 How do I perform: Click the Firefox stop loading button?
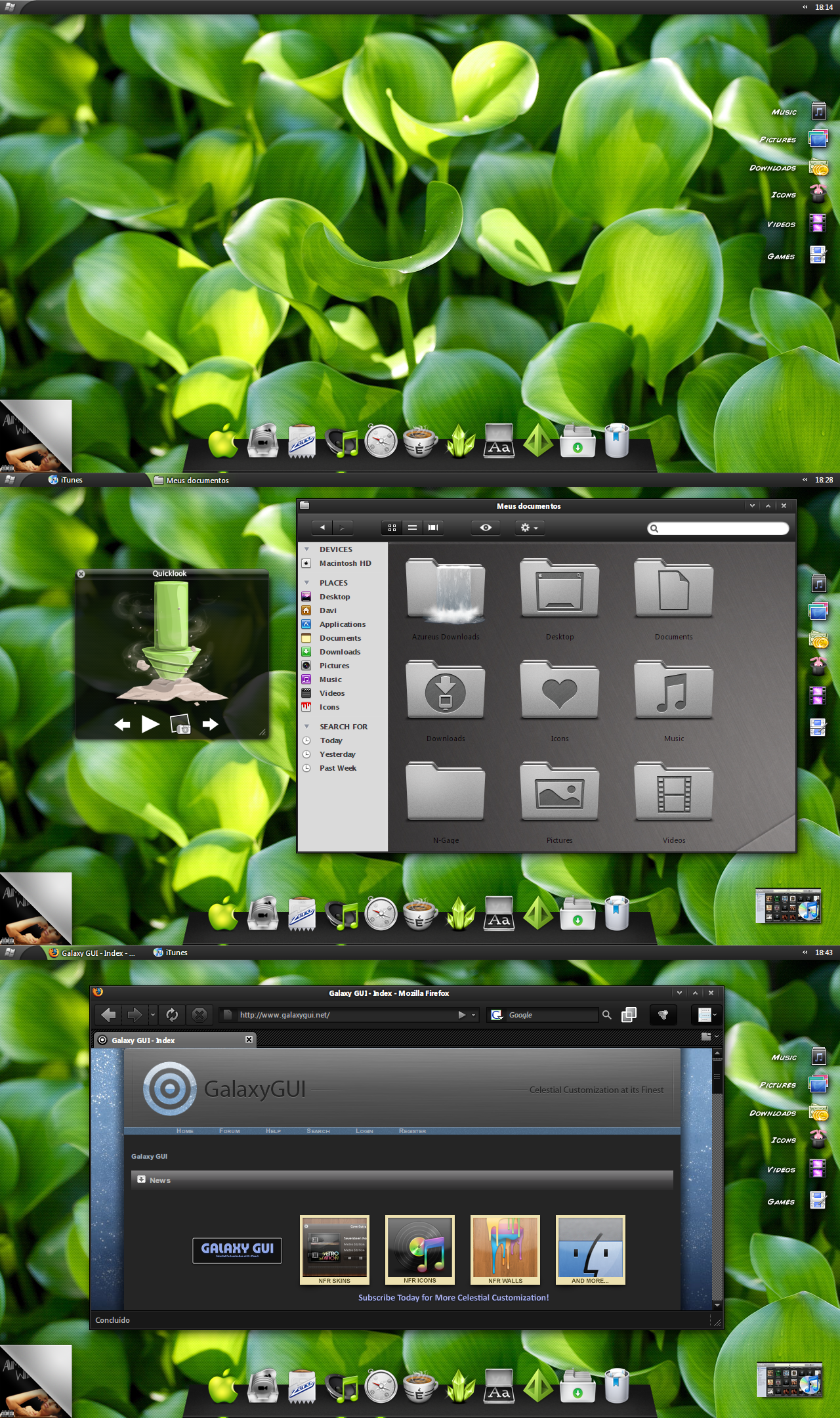pyautogui.click(x=199, y=1015)
